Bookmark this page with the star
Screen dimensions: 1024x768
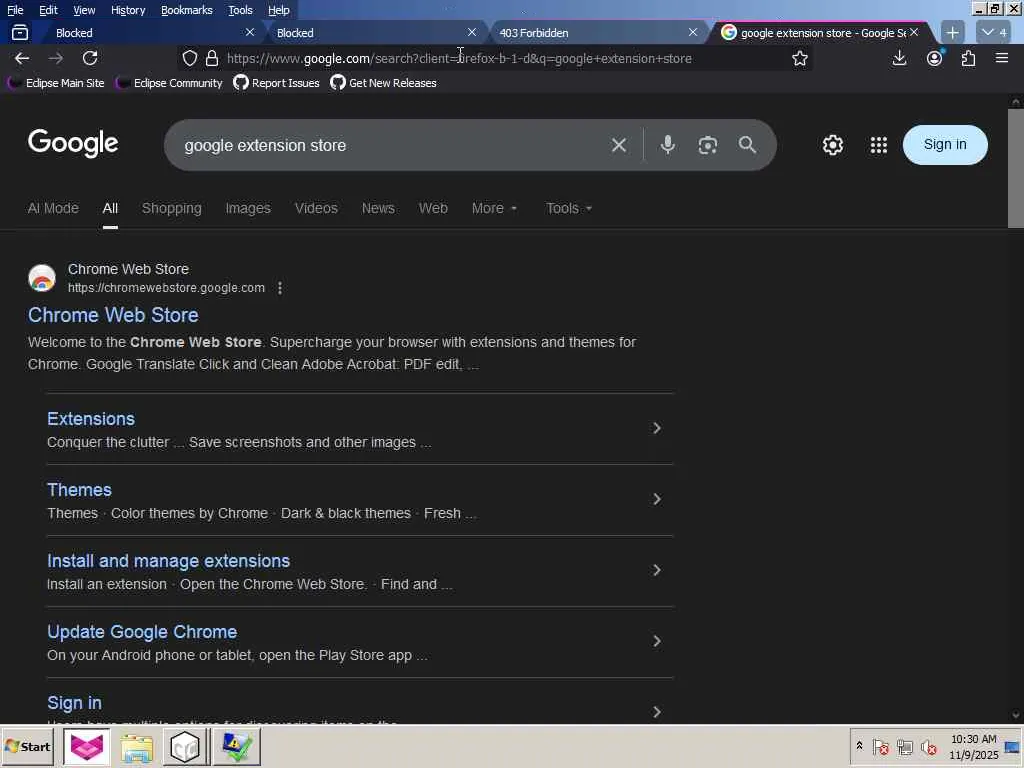click(799, 58)
